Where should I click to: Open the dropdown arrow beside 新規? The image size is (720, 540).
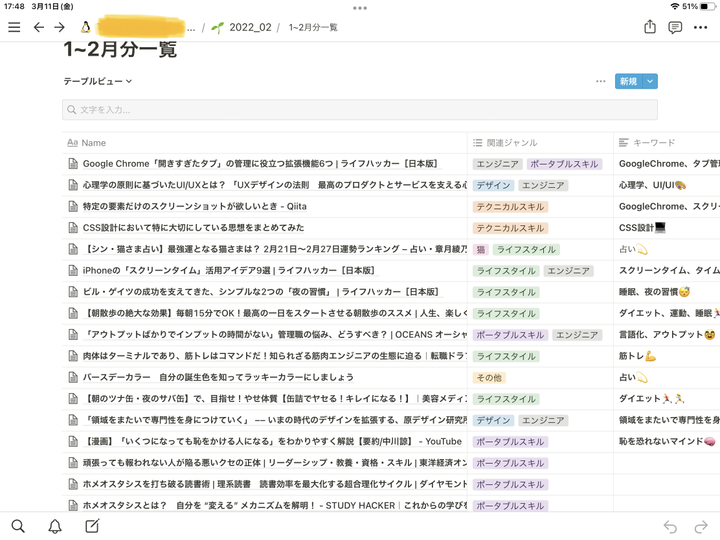[650, 81]
